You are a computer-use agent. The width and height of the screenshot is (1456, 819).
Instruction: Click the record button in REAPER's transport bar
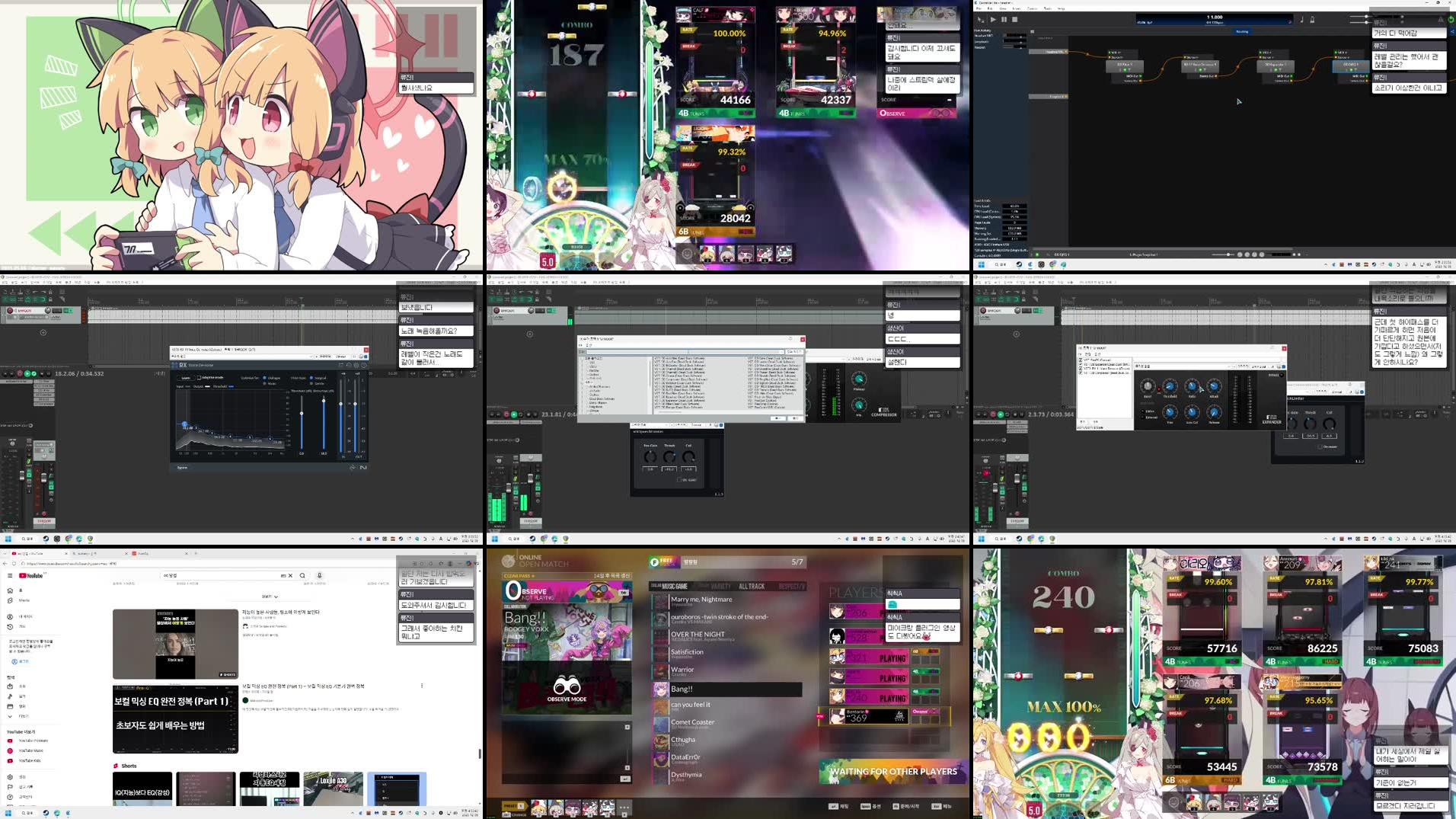18,373
